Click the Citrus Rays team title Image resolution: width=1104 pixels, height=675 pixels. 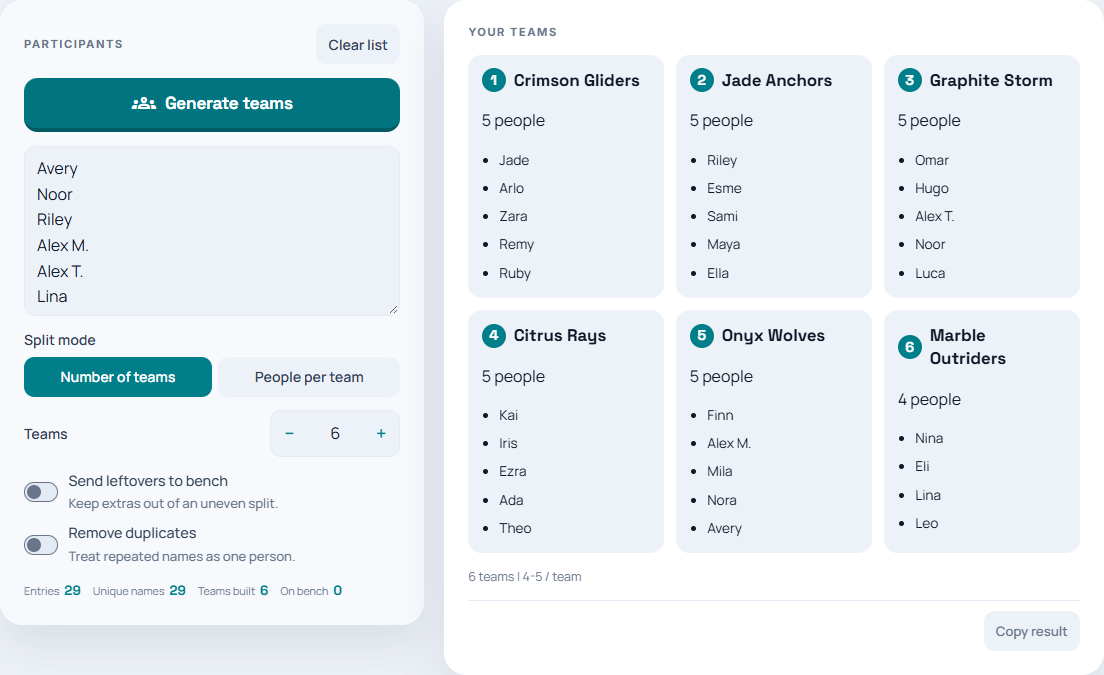(560, 336)
